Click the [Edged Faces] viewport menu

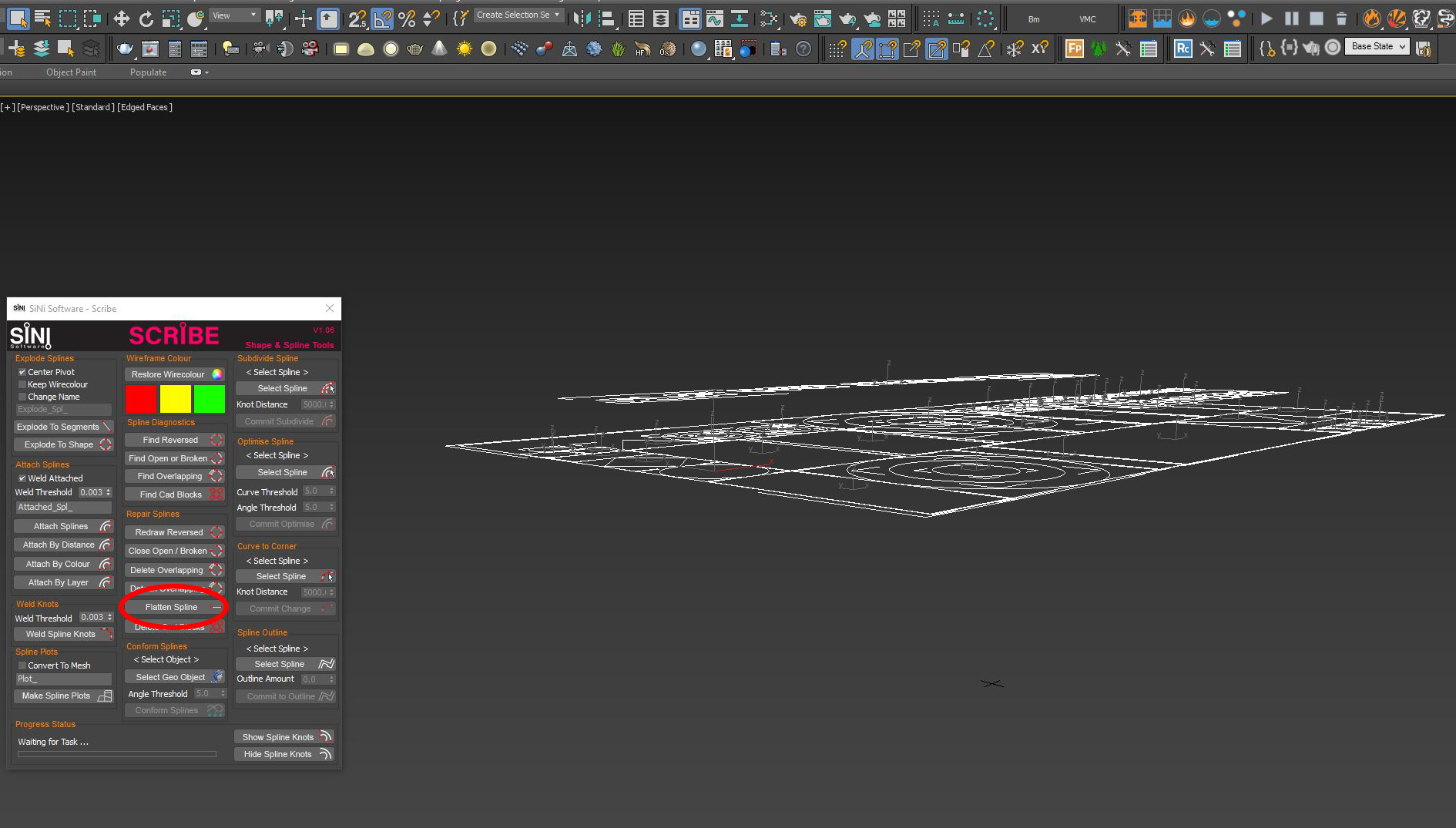click(145, 107)
